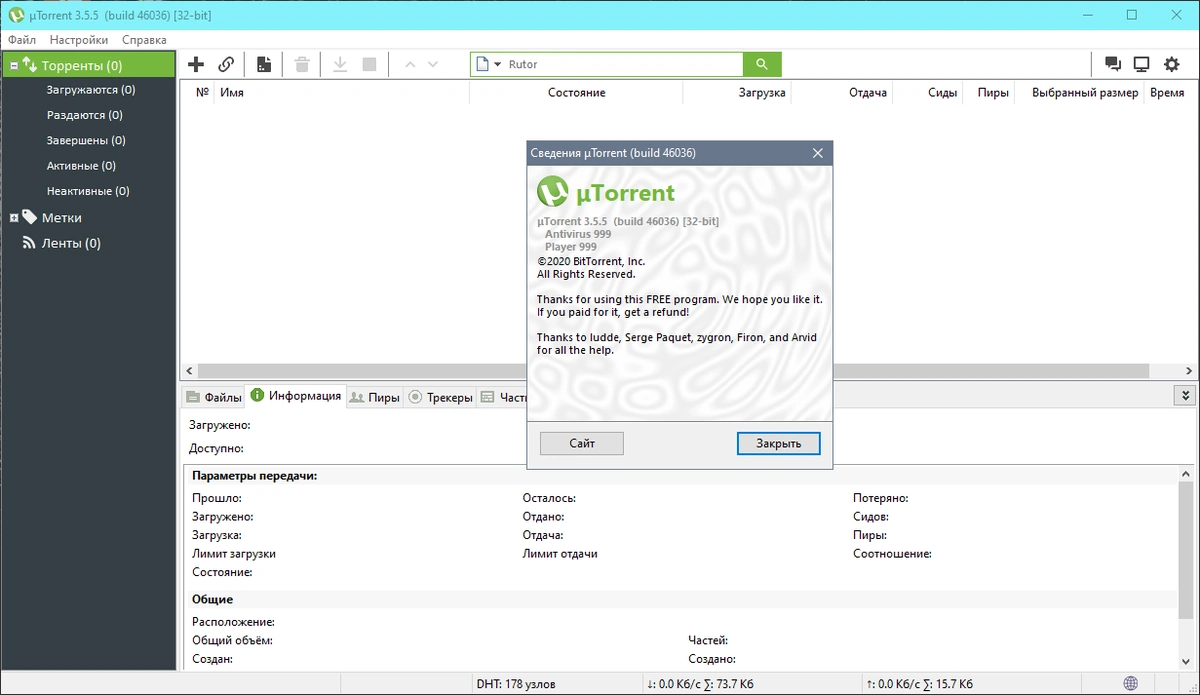Click the download speed status 73.7 Кб

(x=700, y=684)
